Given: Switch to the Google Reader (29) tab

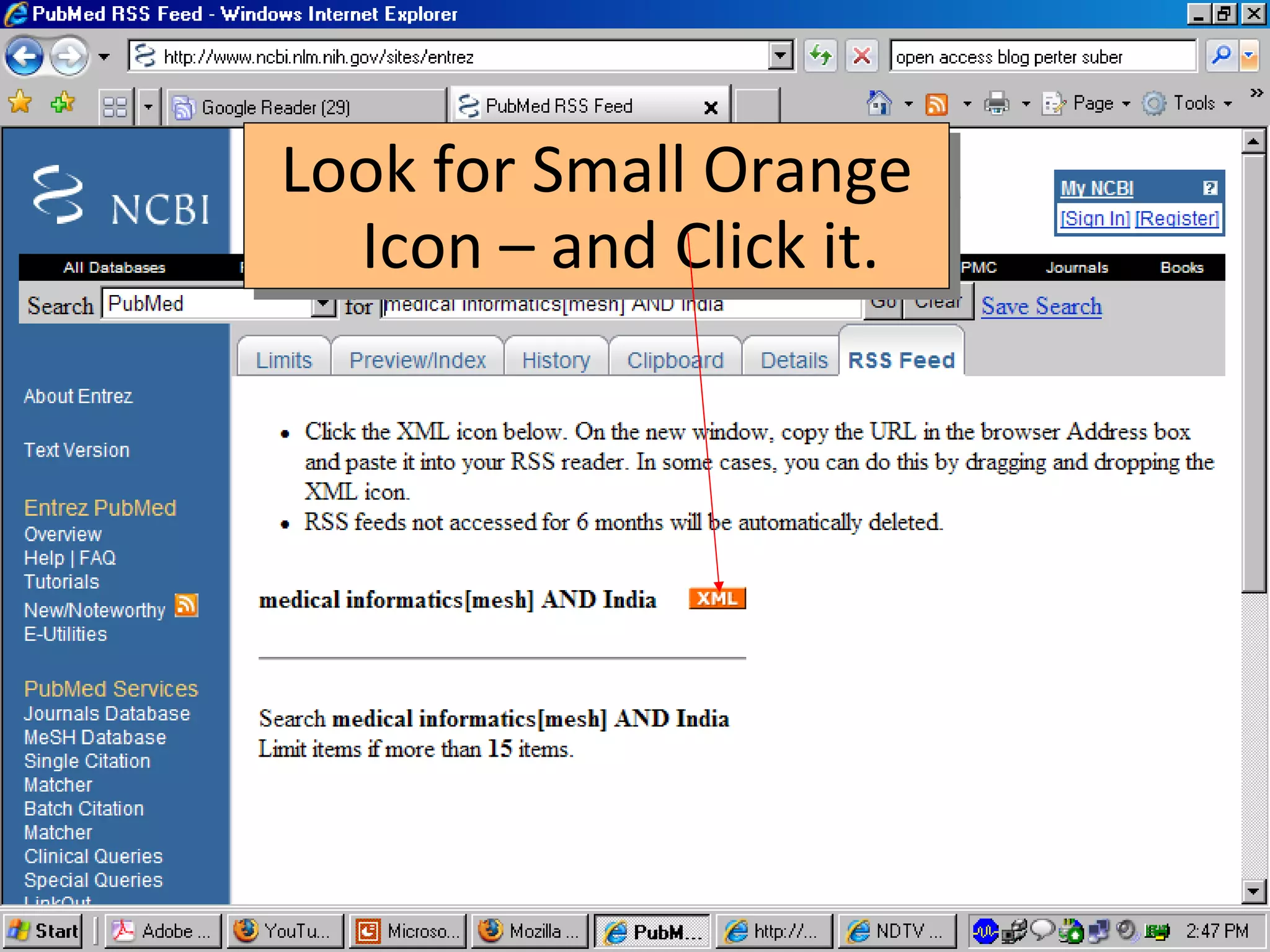Looking at the screenshot, I should 306,107.
